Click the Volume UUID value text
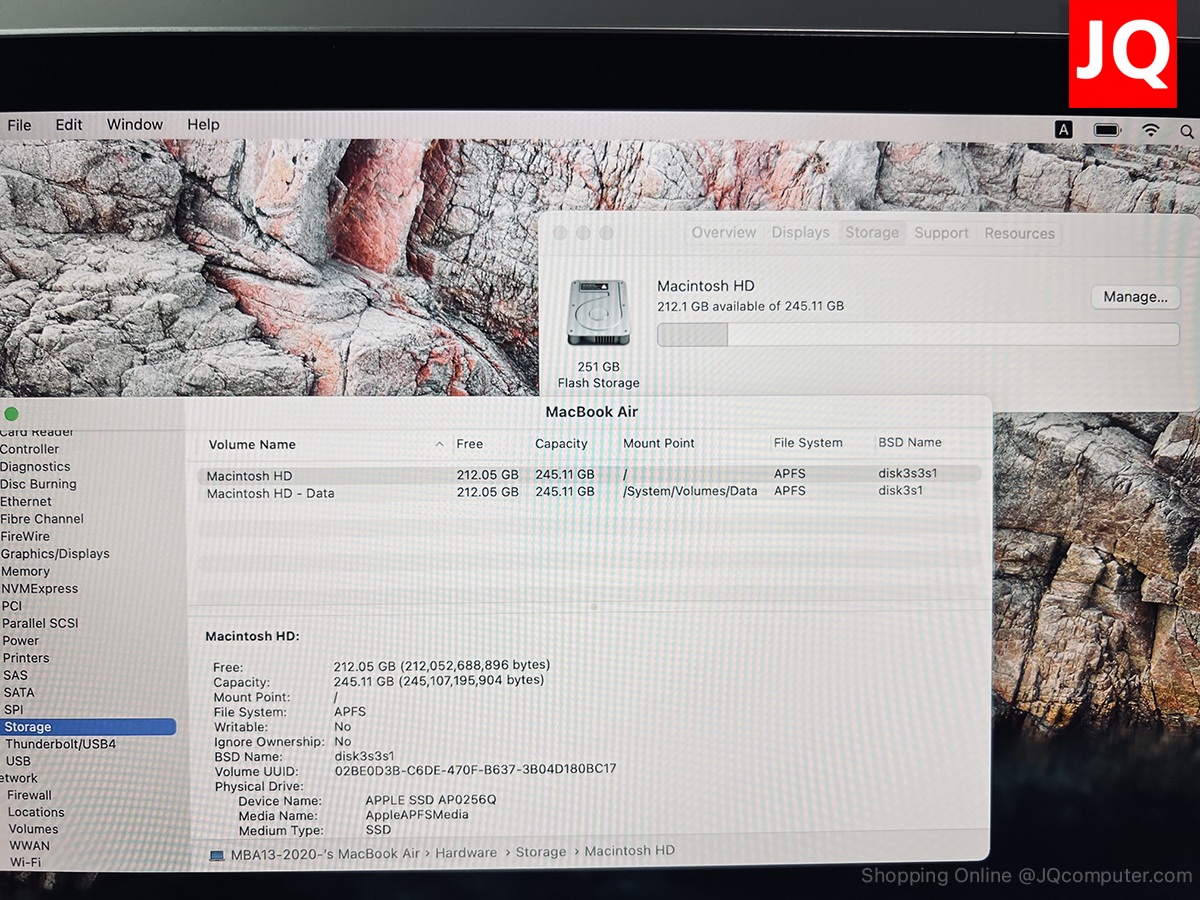1200x900 pixels. point(475,770)
